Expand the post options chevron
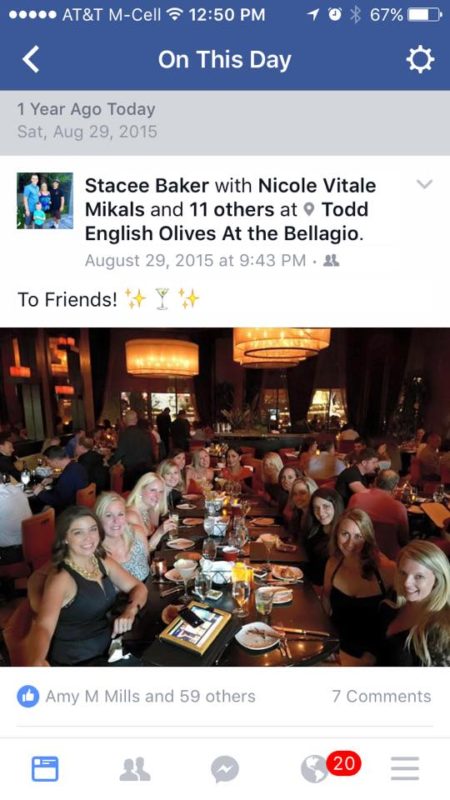The height and width of the screenshot is (800, 450). [424, 184]
